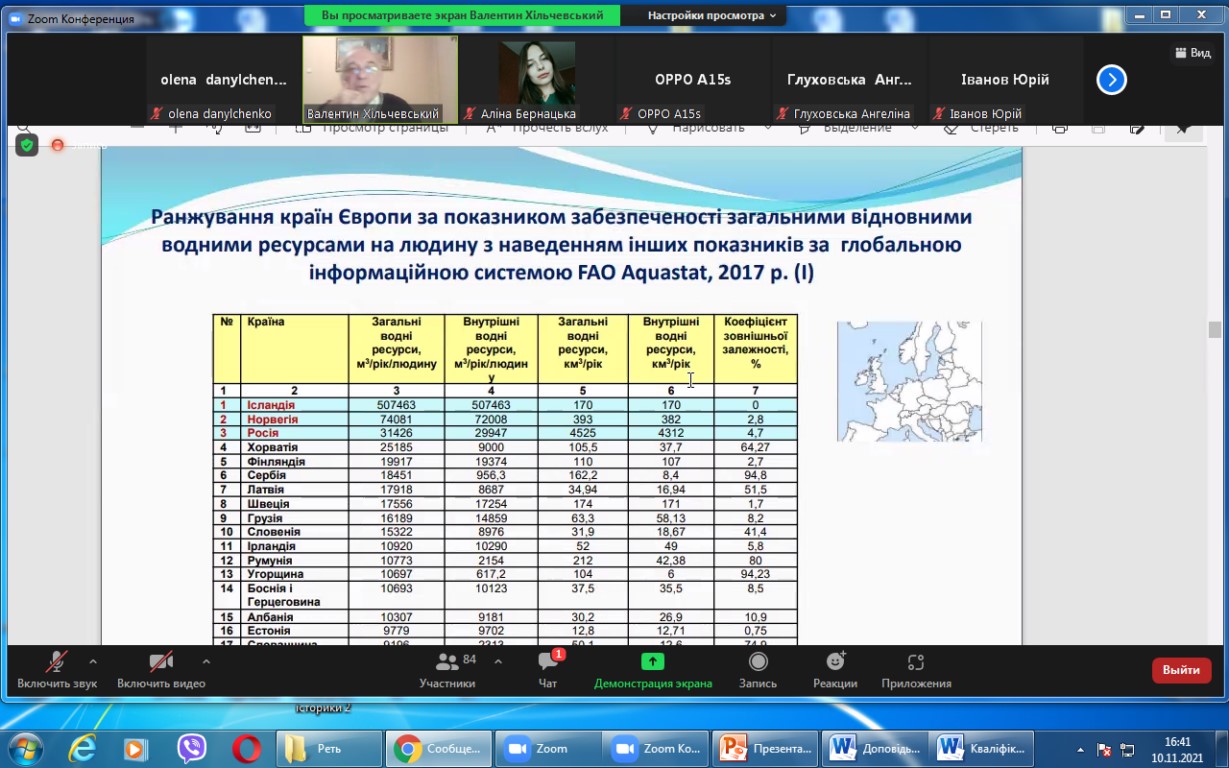The height and width of the screenshot is (768, 1229).
Task: Open the Вид layout view menu
Action: (x=1192, y=53)
